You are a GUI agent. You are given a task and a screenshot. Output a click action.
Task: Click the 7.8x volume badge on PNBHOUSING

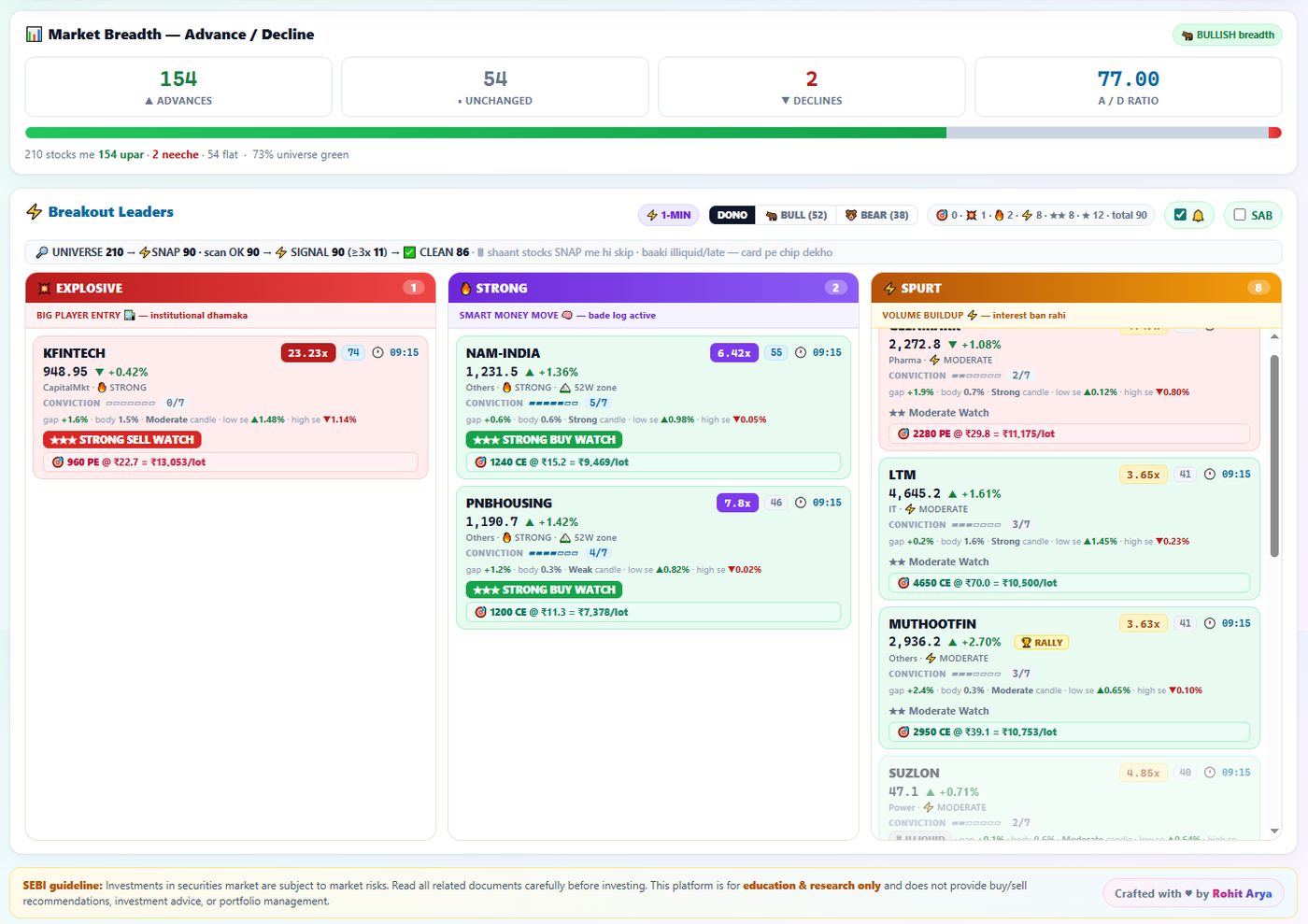(738, 503)
